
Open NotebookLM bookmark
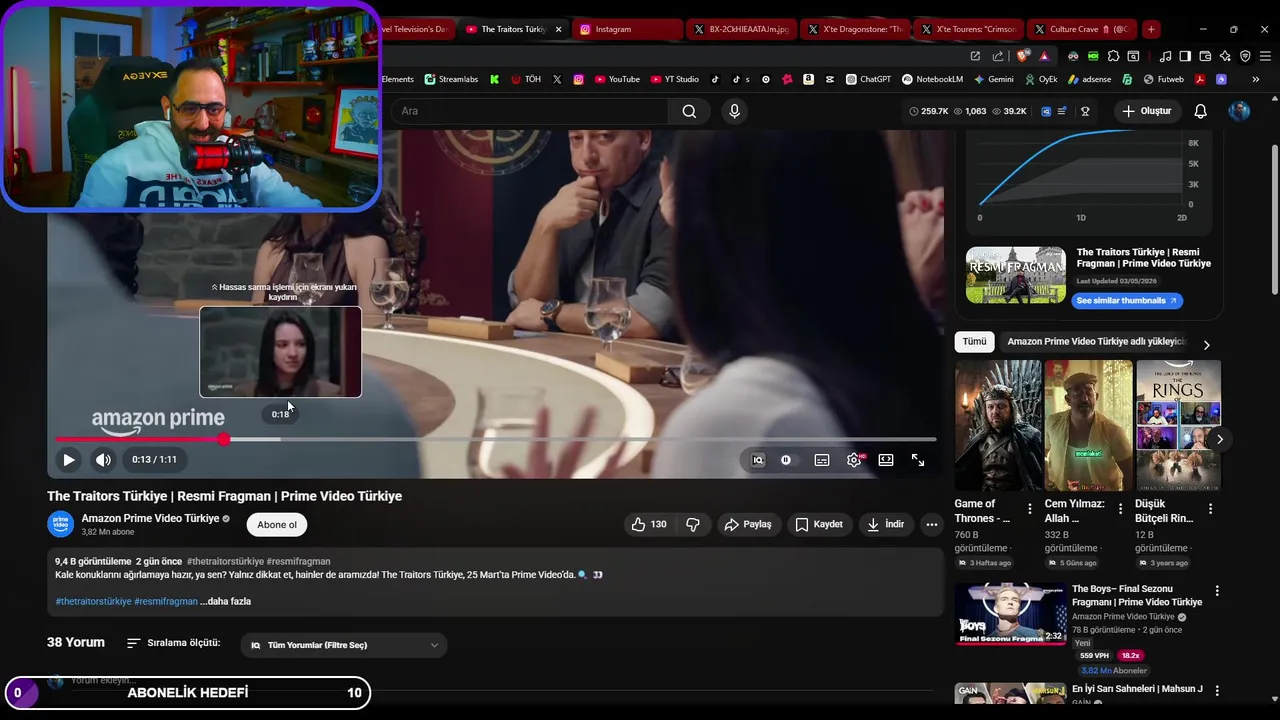932,79
